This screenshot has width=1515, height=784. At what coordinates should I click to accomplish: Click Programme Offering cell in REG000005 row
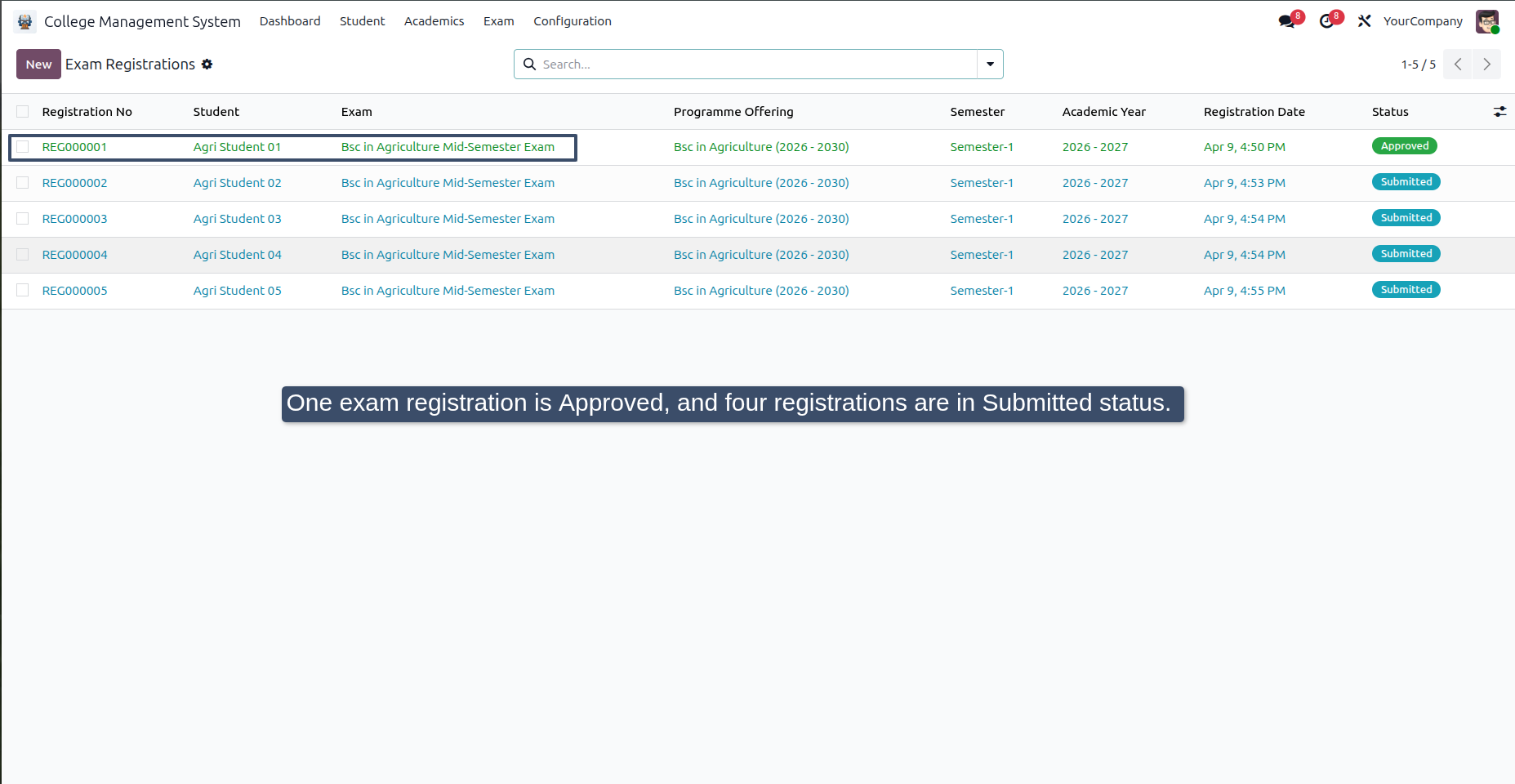coord(761,291)
